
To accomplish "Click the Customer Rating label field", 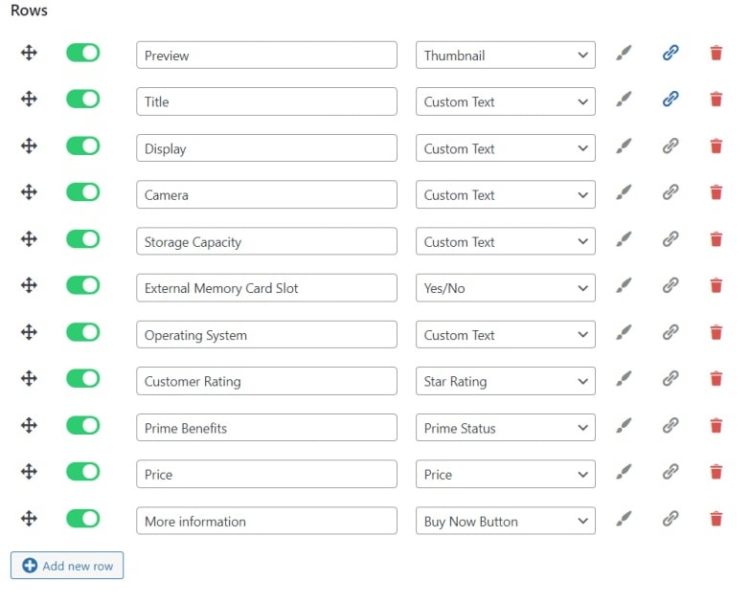I will coord(266,381).
